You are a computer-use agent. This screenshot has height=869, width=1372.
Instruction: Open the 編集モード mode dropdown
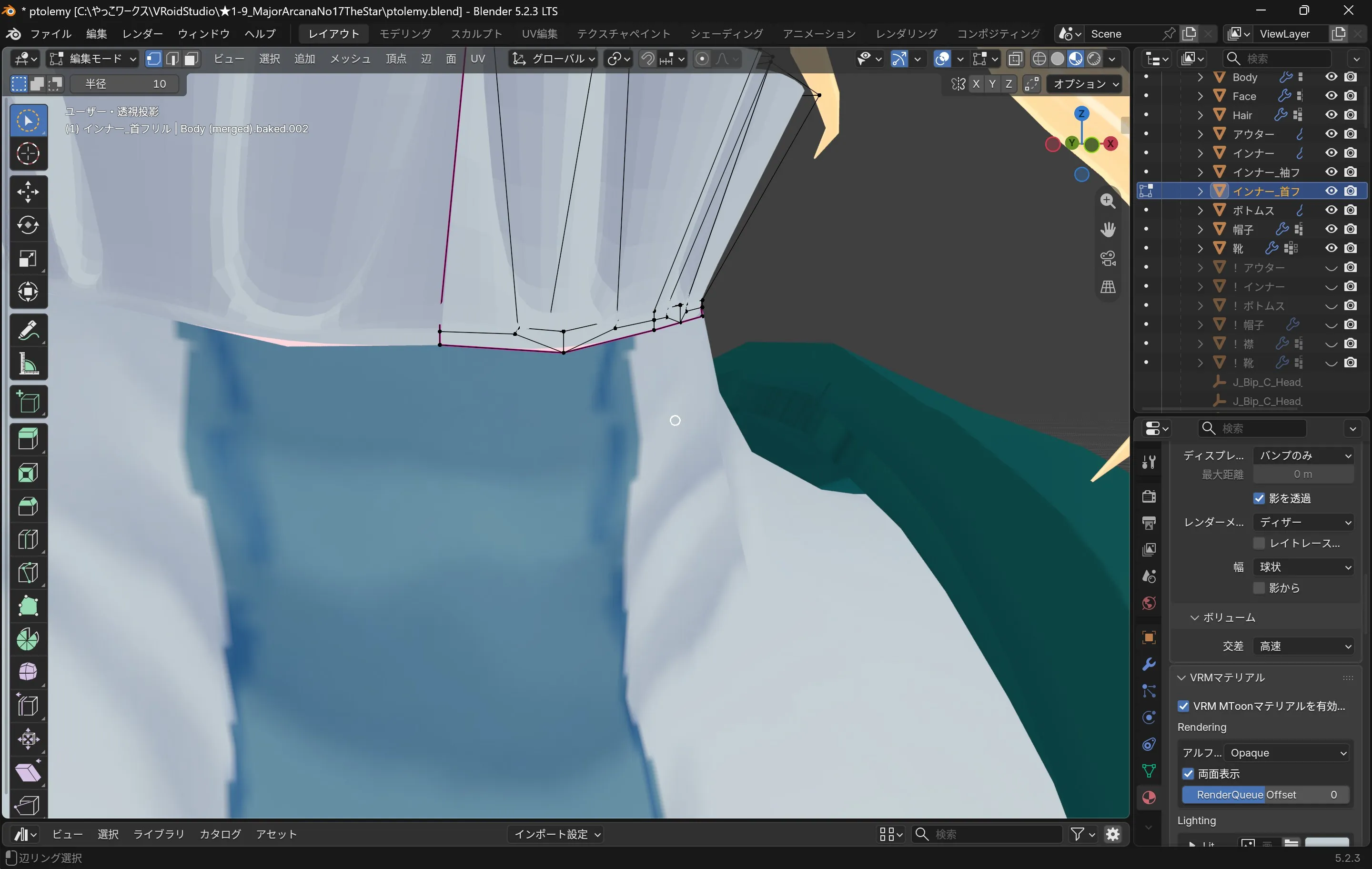(x=93, y=59)
